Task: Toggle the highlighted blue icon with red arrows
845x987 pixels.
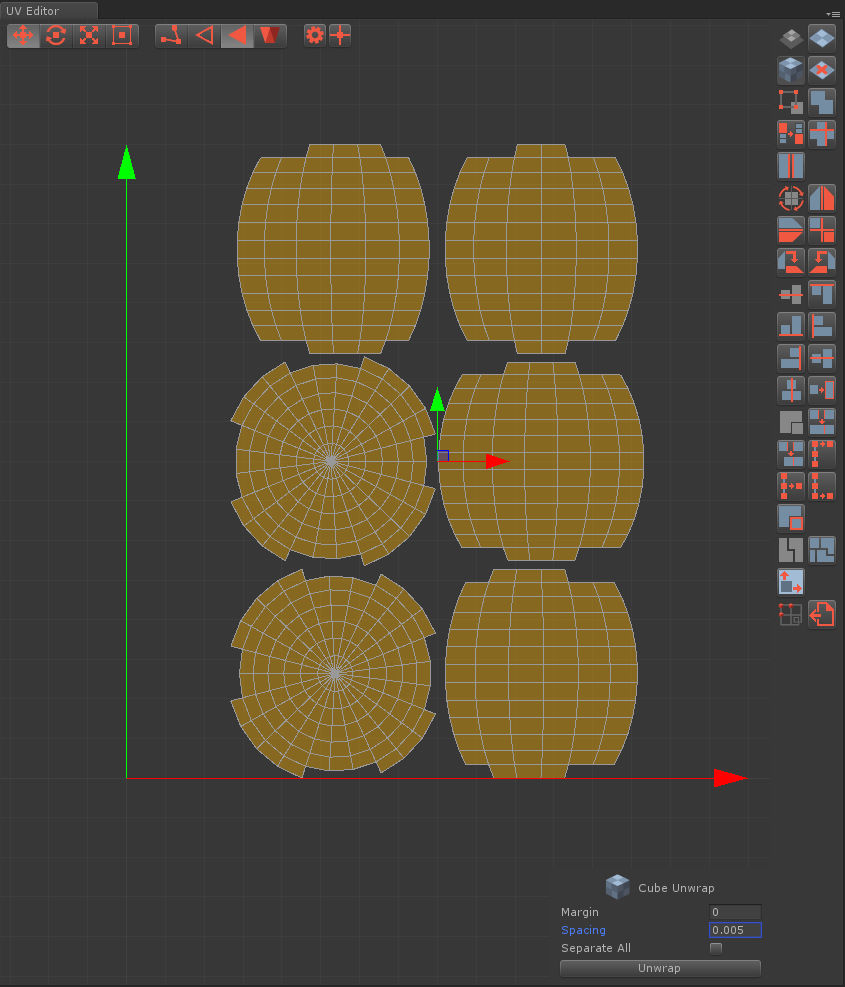Action: (x=791, y=582)
